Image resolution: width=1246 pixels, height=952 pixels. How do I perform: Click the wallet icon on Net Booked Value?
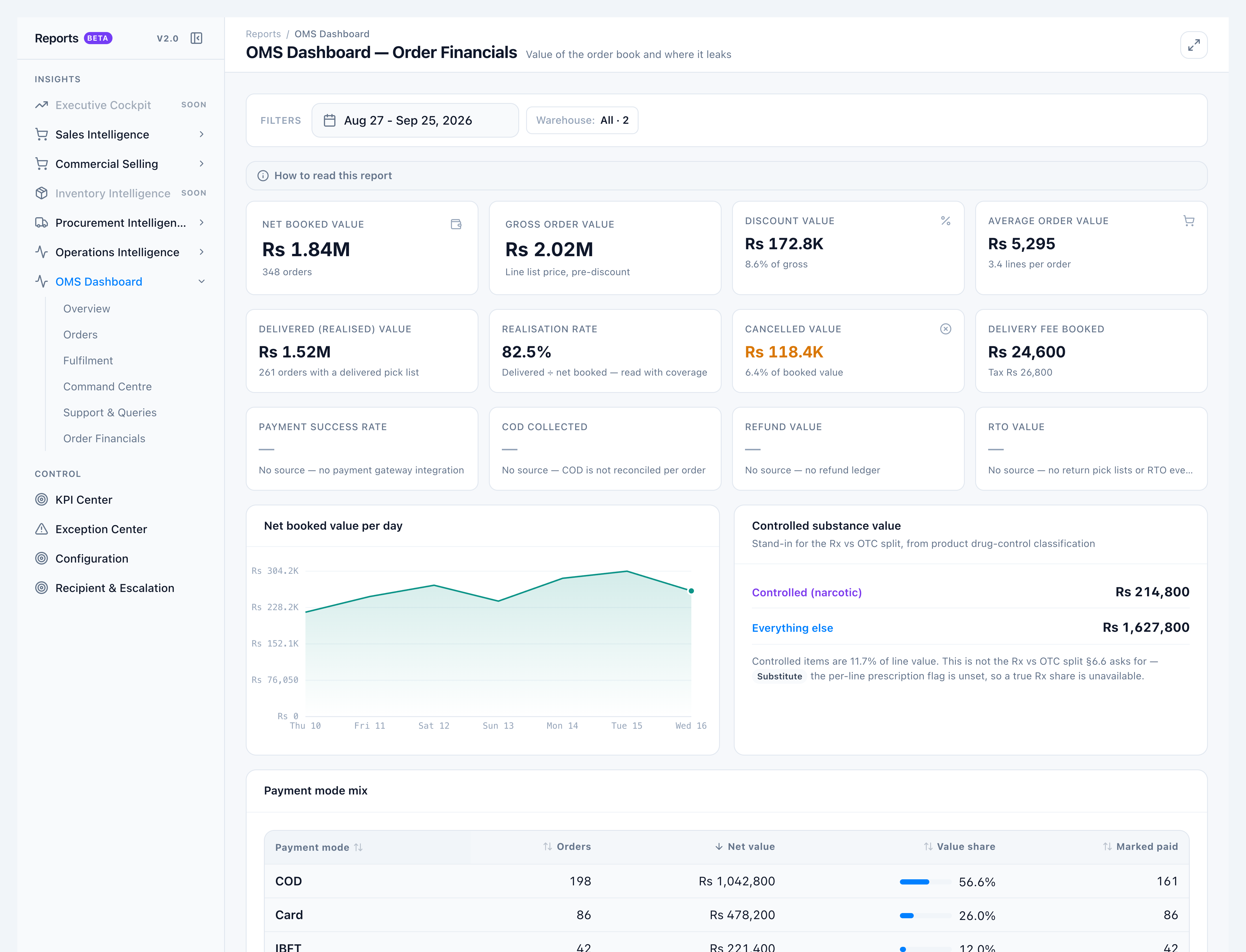[456, 224]
